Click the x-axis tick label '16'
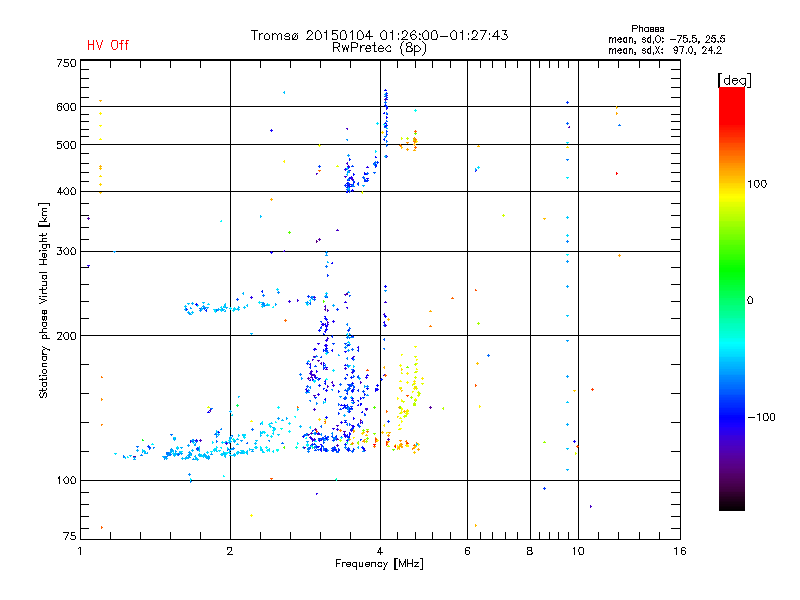Viewport: 800px width, 600px height. [x=680, y=551]
